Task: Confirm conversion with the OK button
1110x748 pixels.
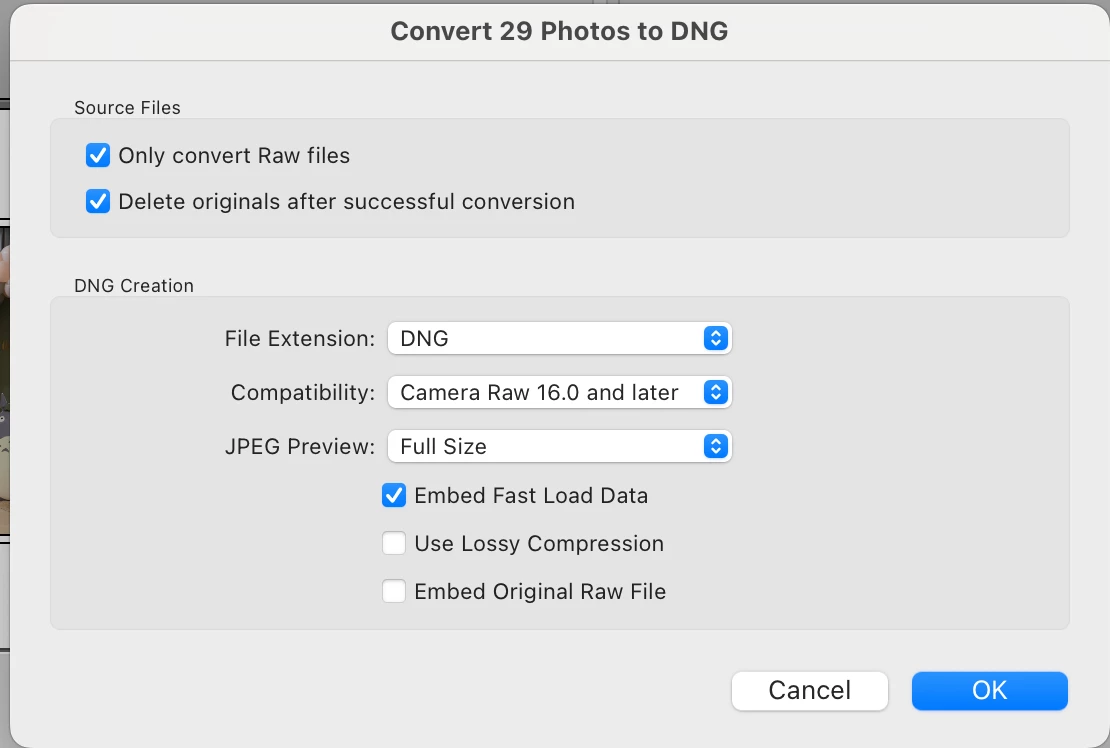Action: [x=989, y=691]
